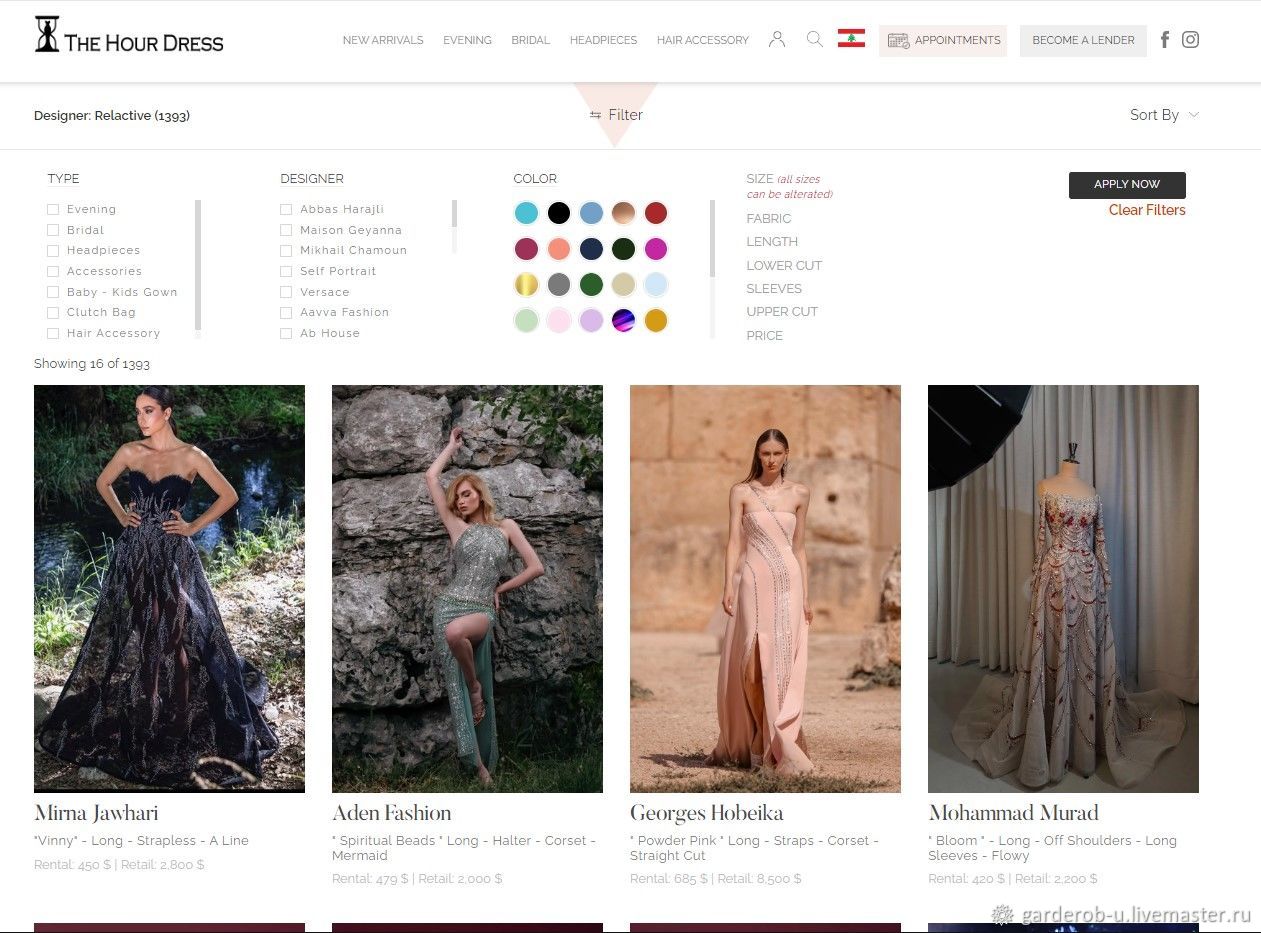The height and width of the screenshot is (933, 1261).
Task: Check the Hair Accessory type checkbox
Action: (53, 333)
